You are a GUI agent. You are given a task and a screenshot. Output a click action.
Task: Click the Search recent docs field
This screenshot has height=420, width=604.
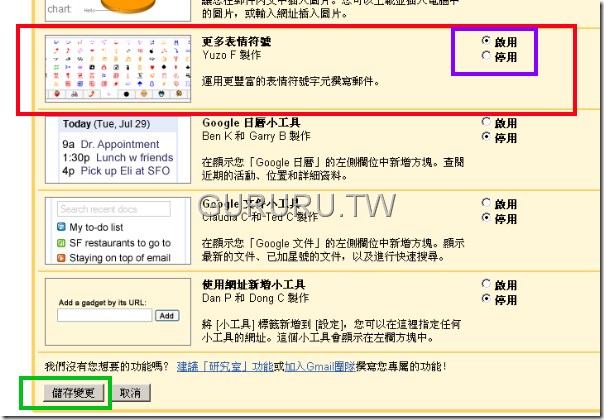114,209
